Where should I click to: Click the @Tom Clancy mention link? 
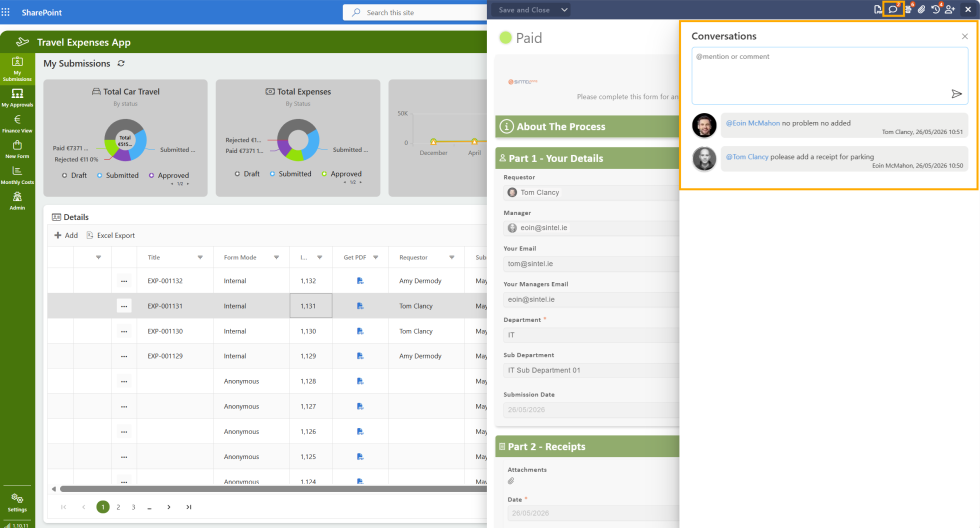click(747, 157)
